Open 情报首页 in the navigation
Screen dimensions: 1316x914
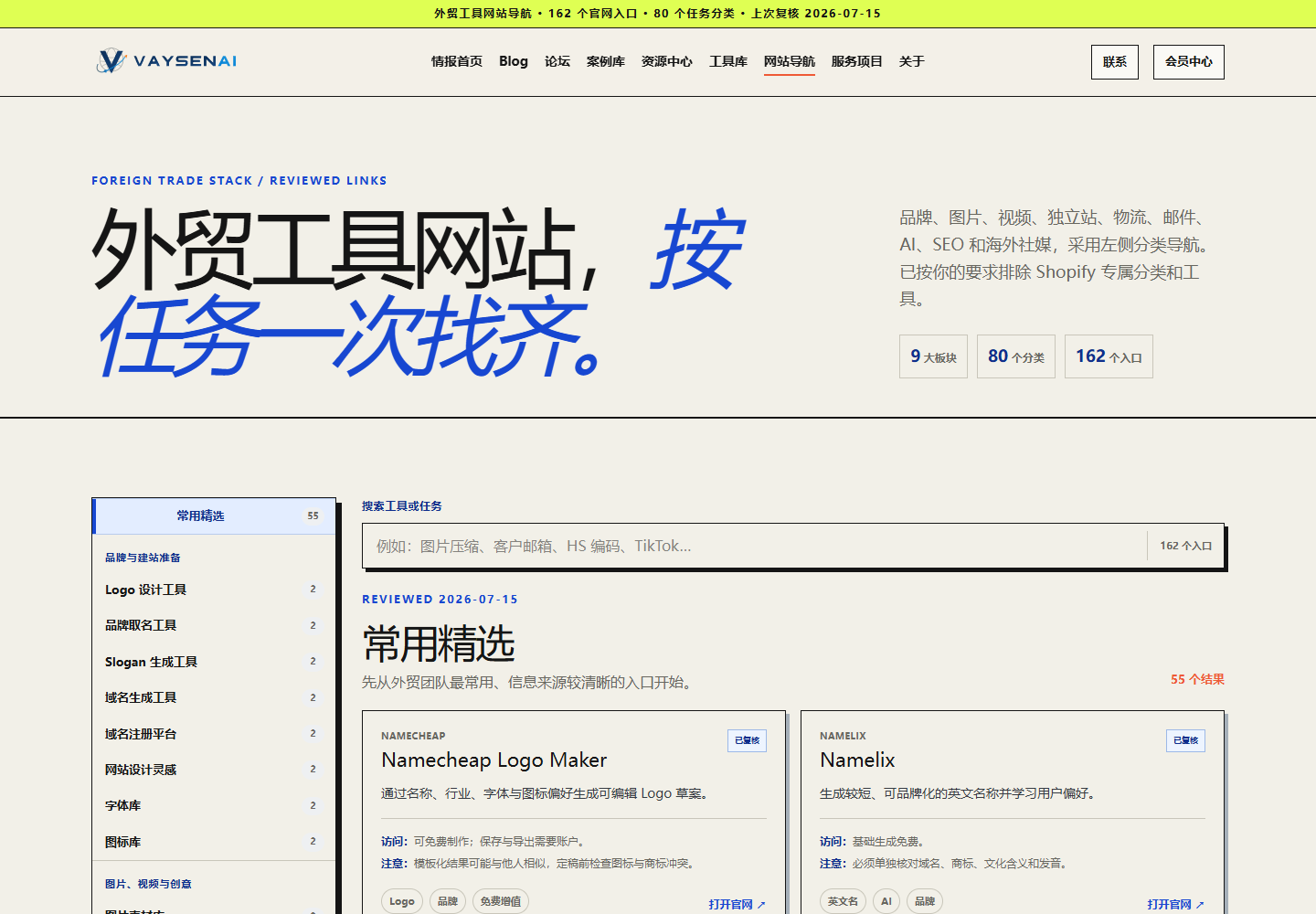457,61
